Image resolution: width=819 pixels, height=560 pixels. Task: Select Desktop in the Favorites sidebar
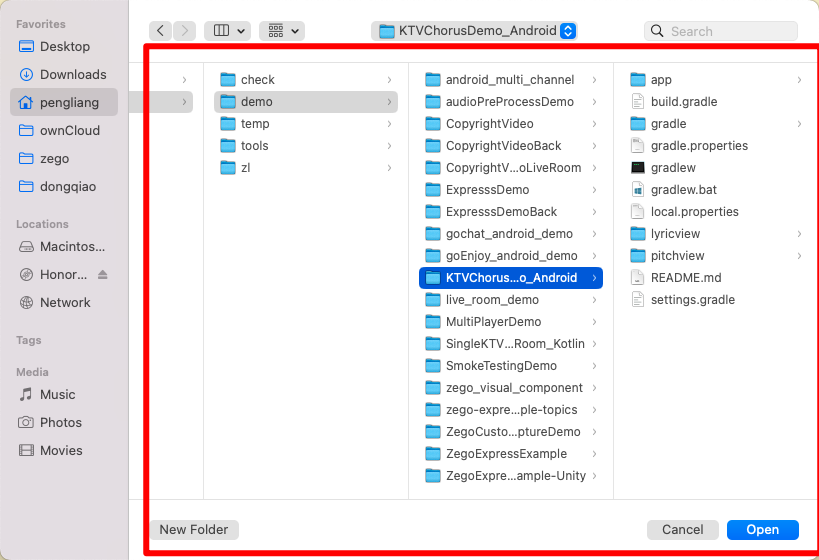[x=64, y=46]
